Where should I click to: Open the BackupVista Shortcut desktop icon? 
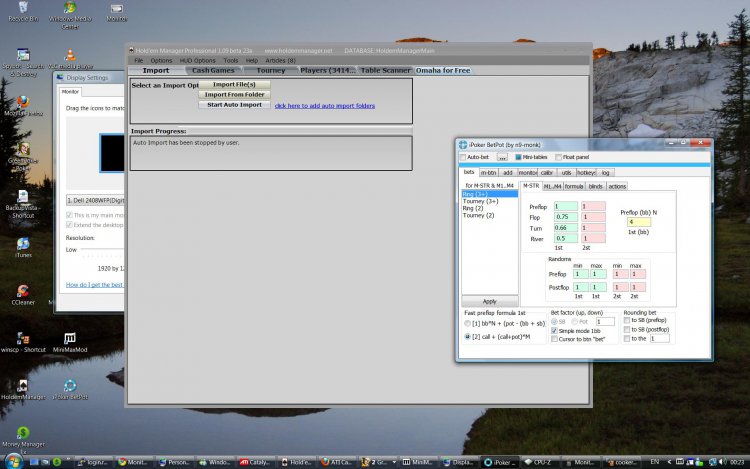23,204
